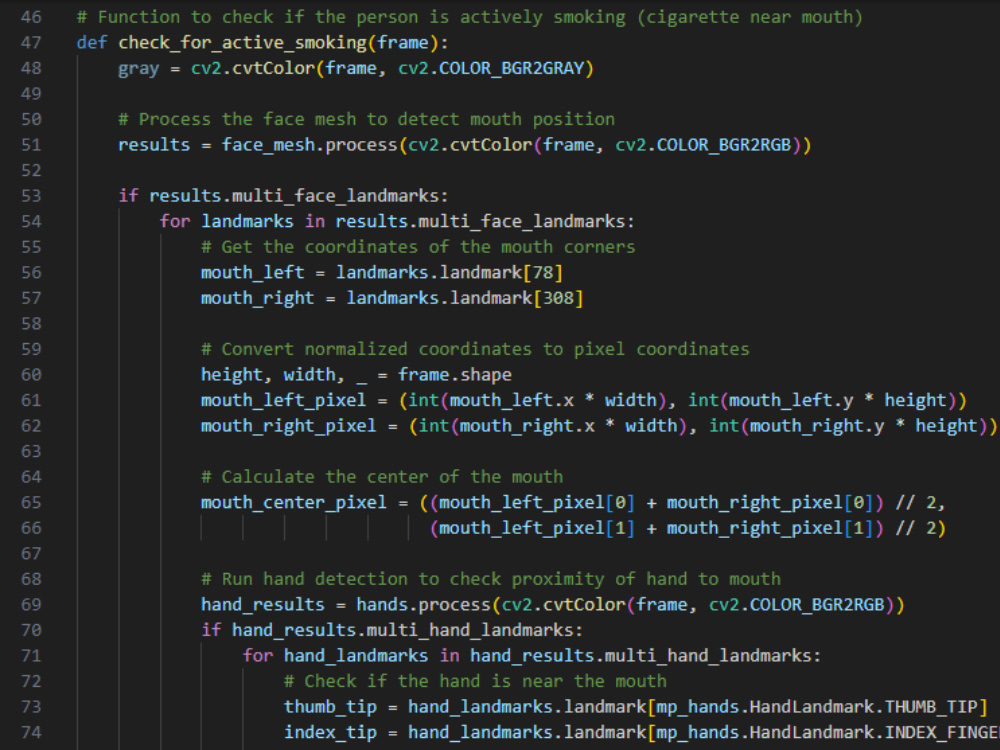Click the line 46 comment about actively smoking
Screen dimensions: 1000x750
470,17
